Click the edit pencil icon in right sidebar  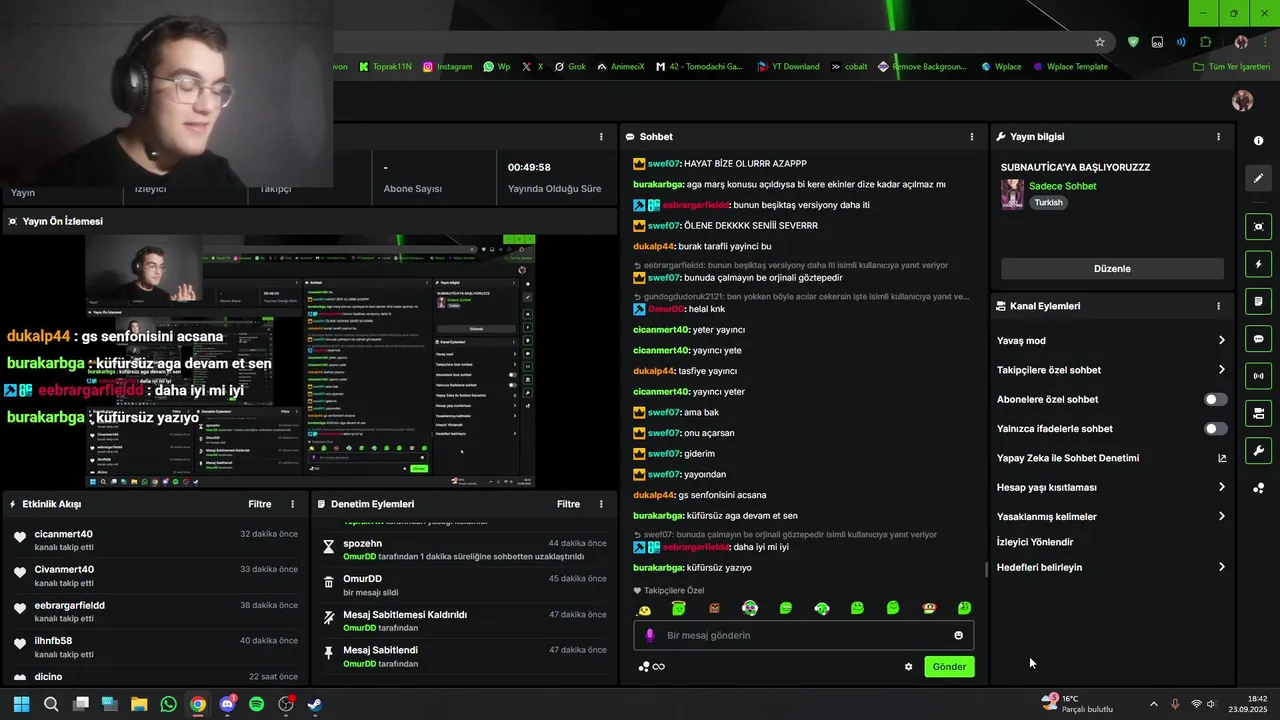click(1259, 178)
